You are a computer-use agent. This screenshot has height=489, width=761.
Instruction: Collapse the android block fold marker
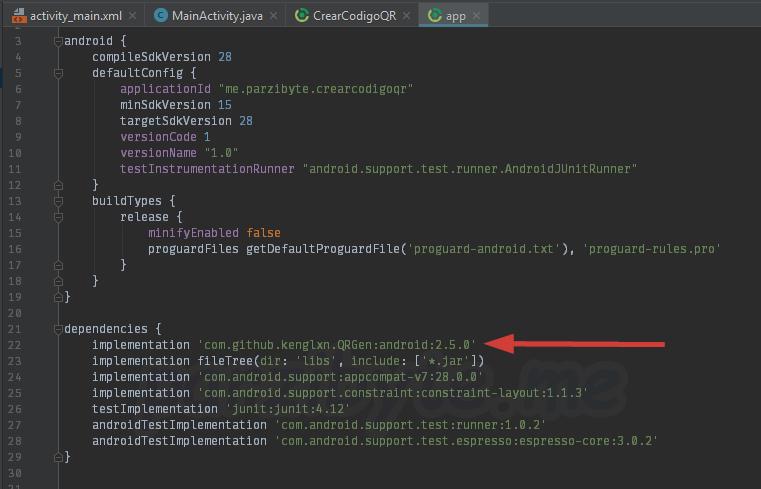click(x=58, y=41)
